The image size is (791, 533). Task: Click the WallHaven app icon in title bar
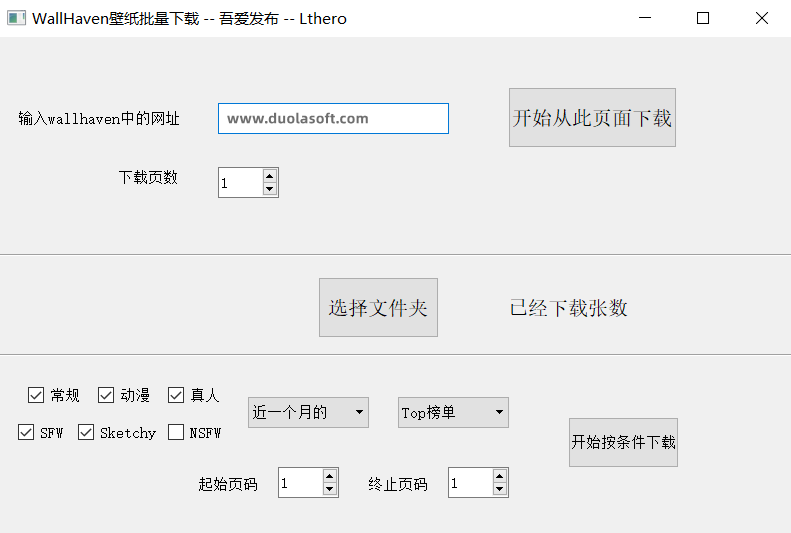(16, 19)
